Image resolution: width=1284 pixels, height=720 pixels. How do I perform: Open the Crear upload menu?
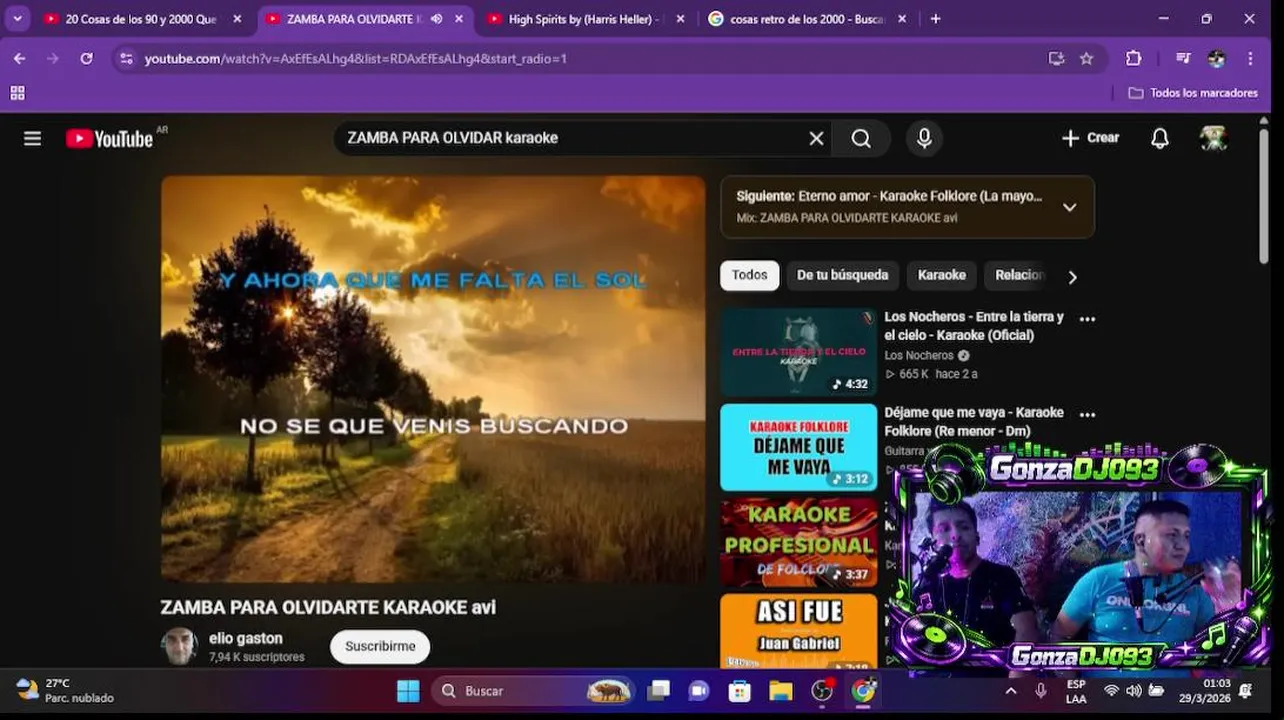pos(1091,138)
